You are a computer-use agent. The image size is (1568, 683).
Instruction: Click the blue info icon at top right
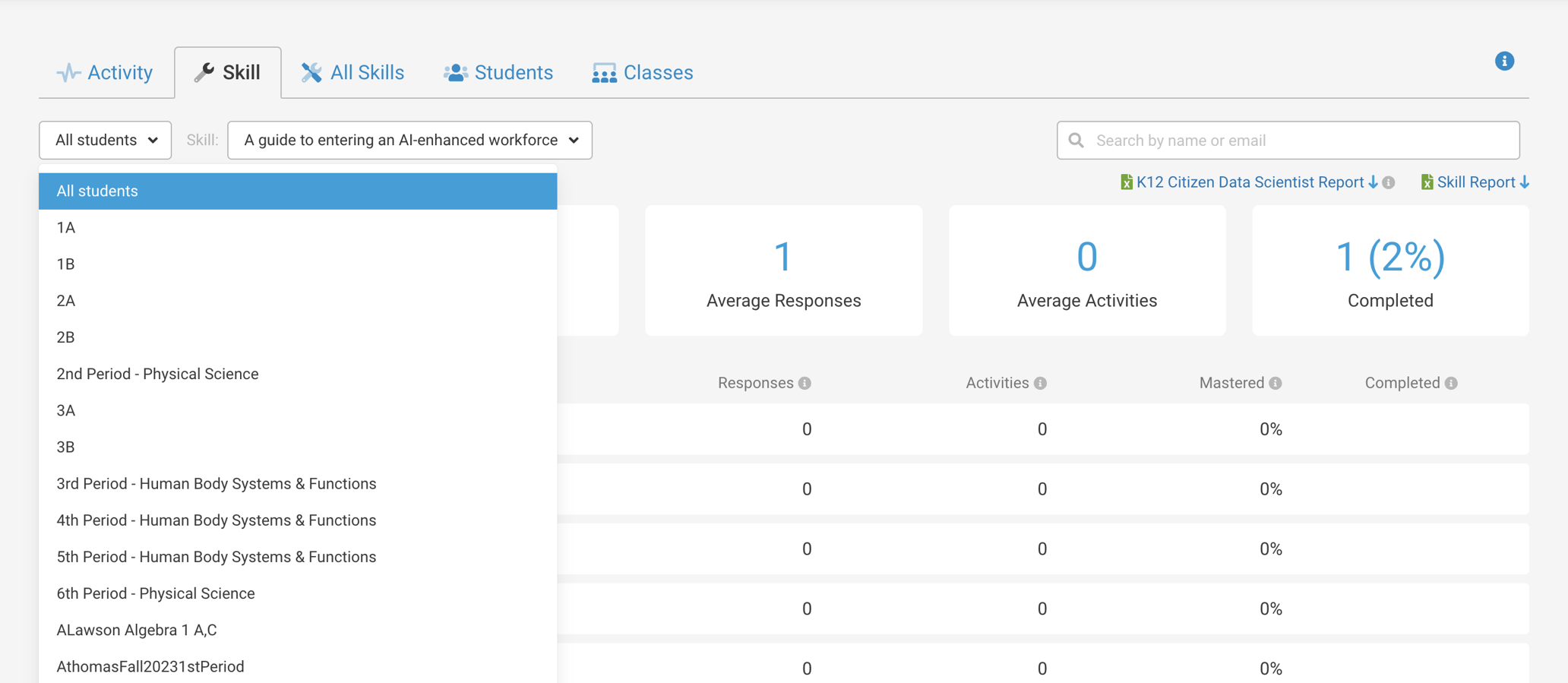pyautogui.click(x=1504, y=62)
